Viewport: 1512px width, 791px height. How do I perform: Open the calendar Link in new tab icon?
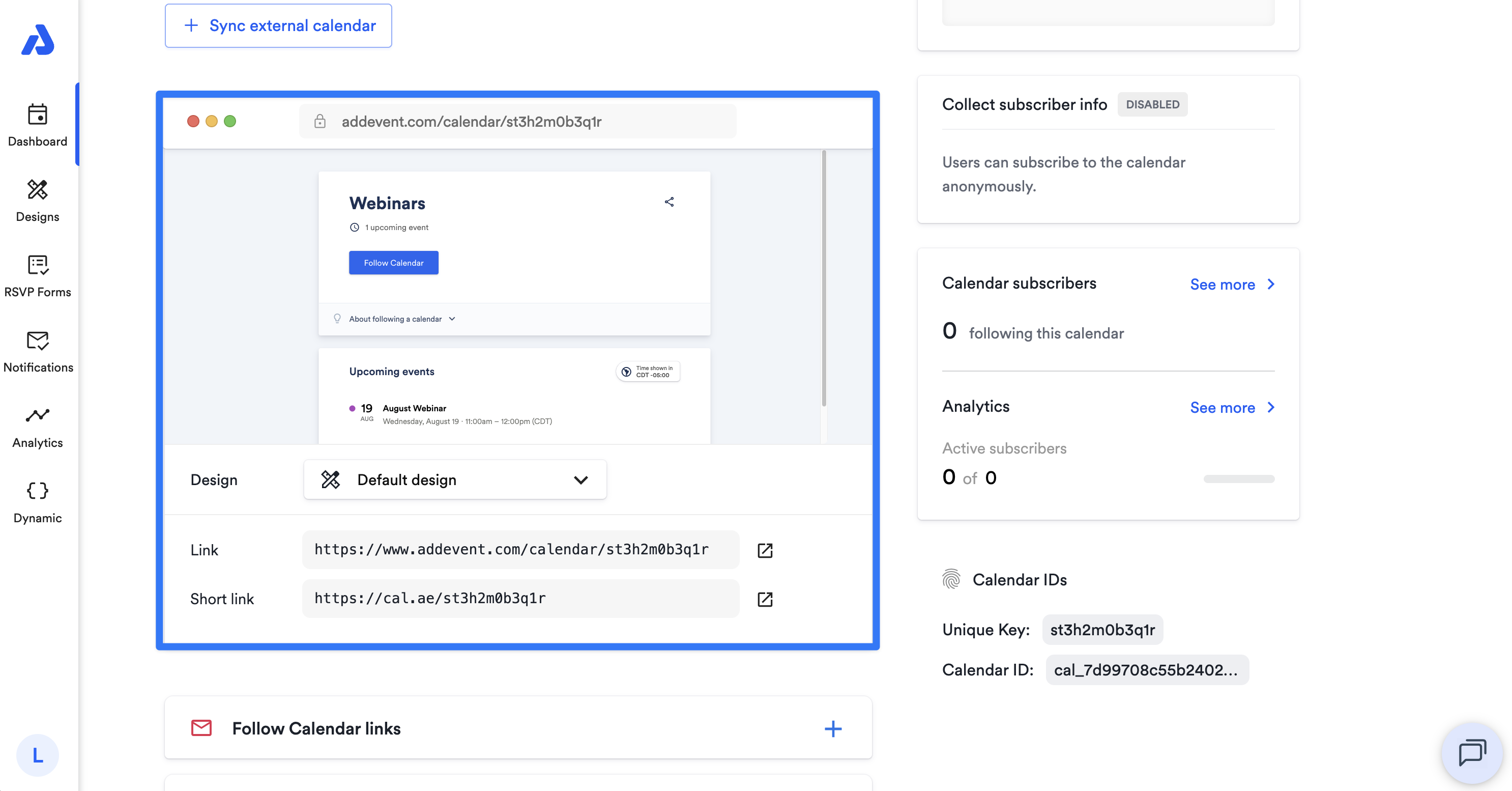coord(765,550)
